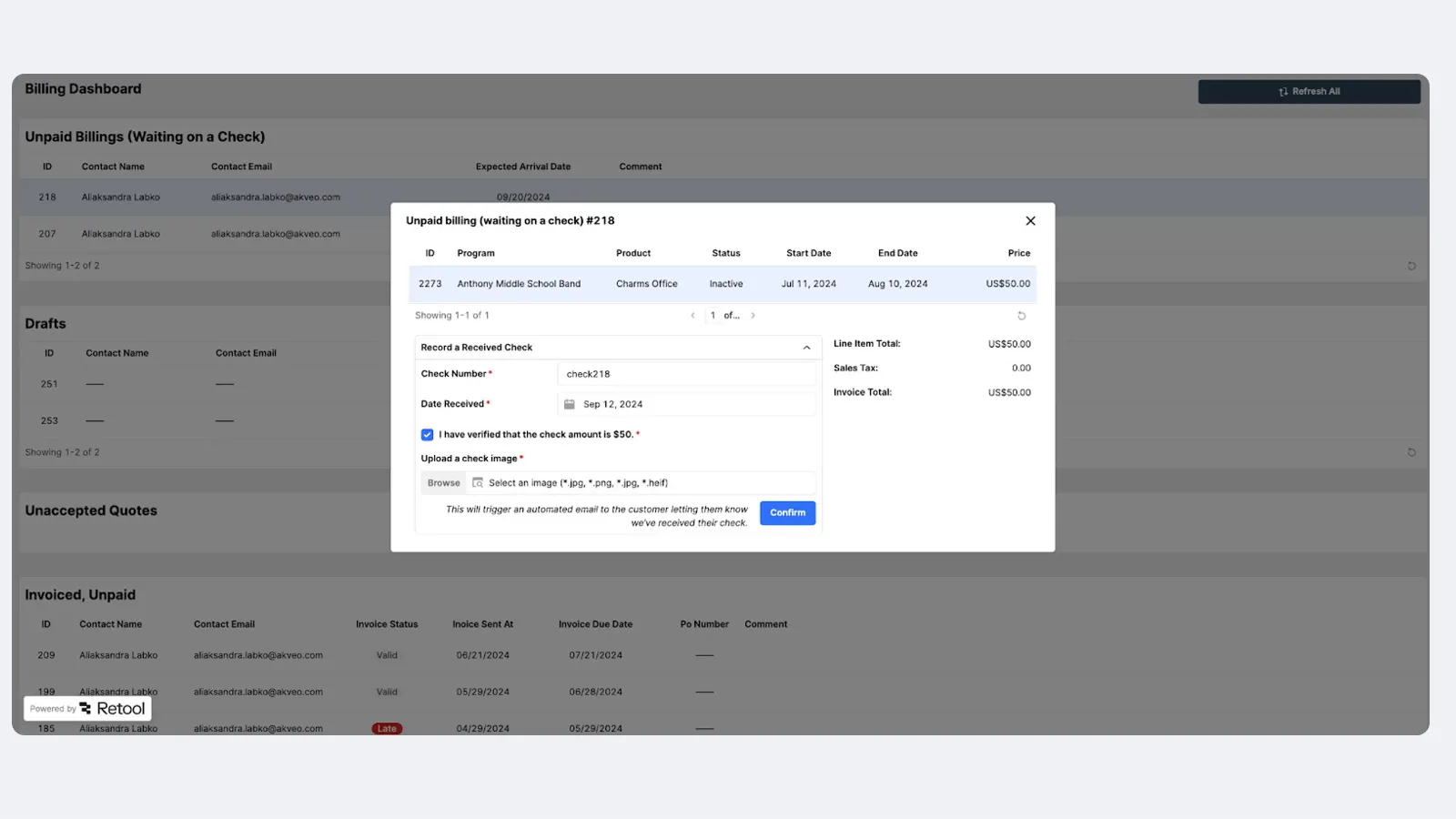Edit the Check Number field
The width and height of the screenshot is (1456, 819).
(686, 374)
